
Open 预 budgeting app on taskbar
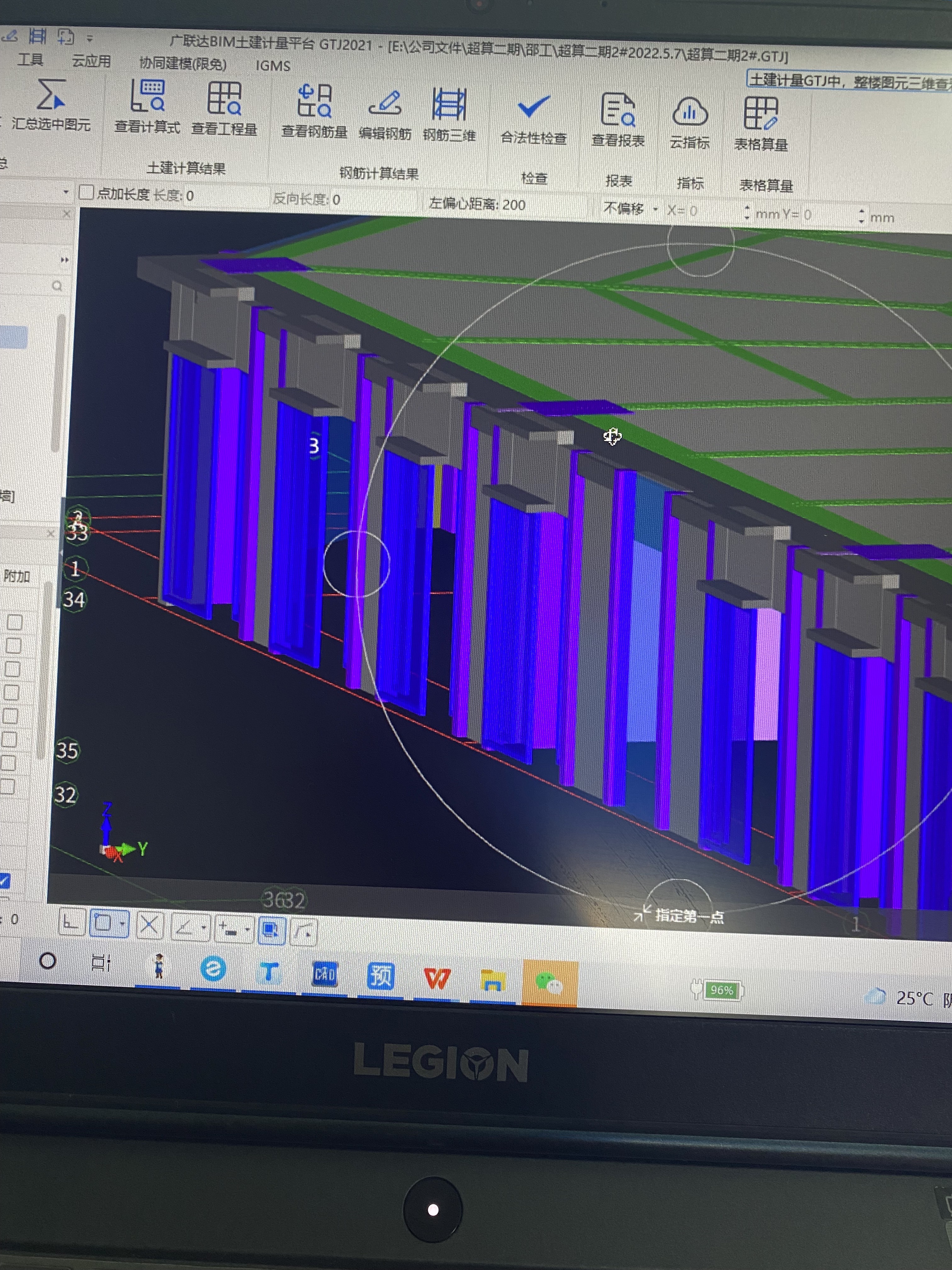pos(381,976)
